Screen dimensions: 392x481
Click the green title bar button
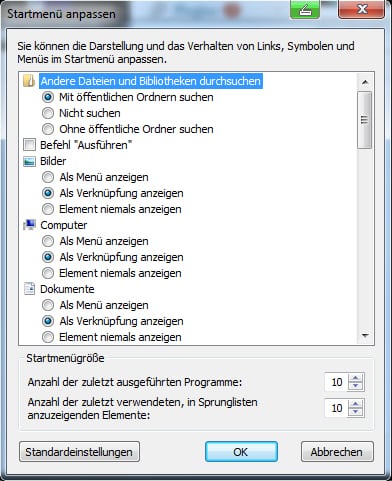point(305,9)
